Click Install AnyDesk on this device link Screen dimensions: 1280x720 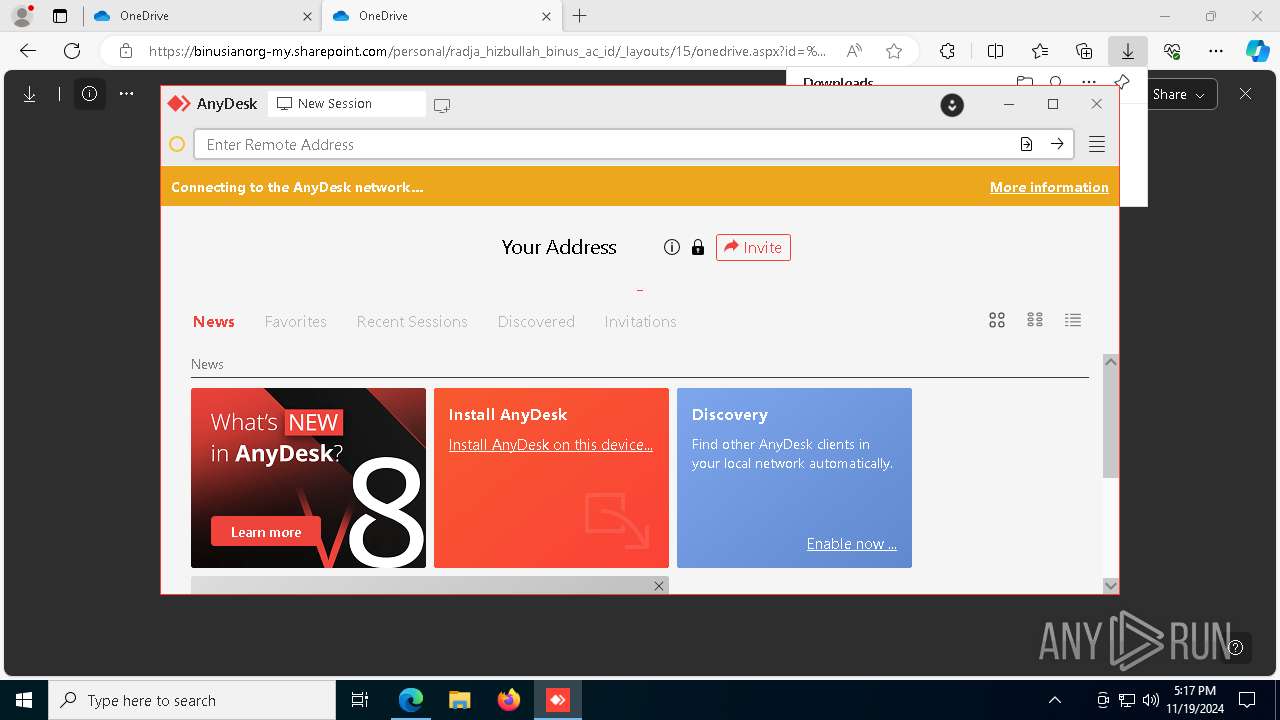pyautogui.click(x=551, y=445)
